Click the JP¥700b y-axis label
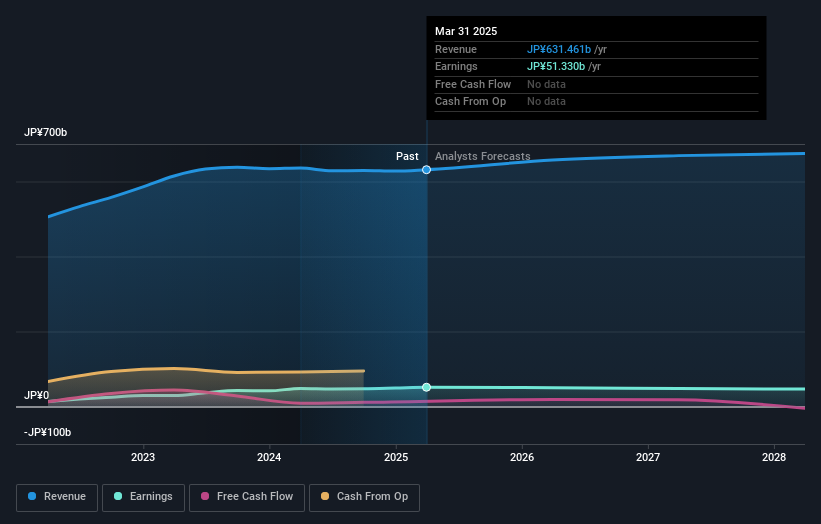This screenshot has height=524, width=821. tap(46, 132)
